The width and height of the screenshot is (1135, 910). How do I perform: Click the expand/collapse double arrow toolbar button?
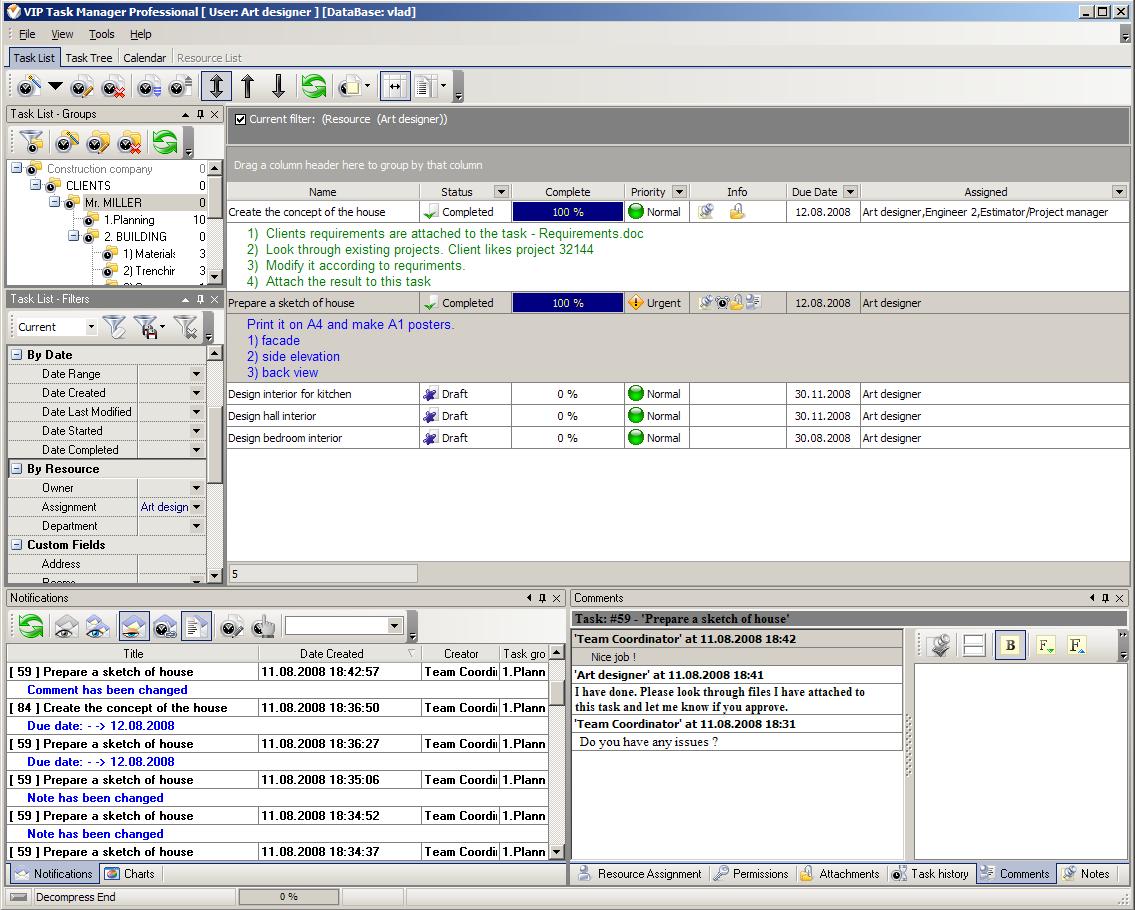216,86
